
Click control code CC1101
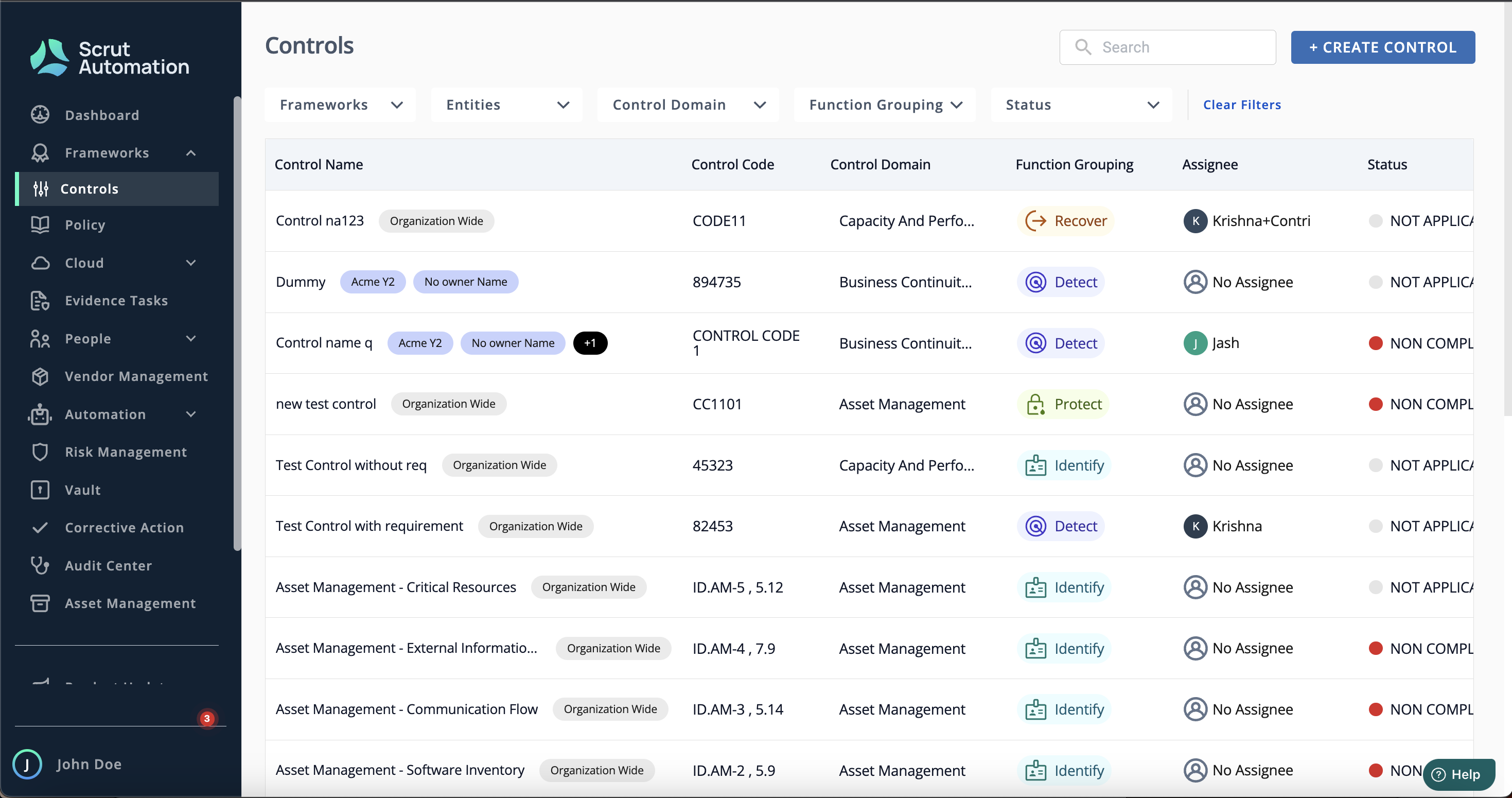(717, 404)
